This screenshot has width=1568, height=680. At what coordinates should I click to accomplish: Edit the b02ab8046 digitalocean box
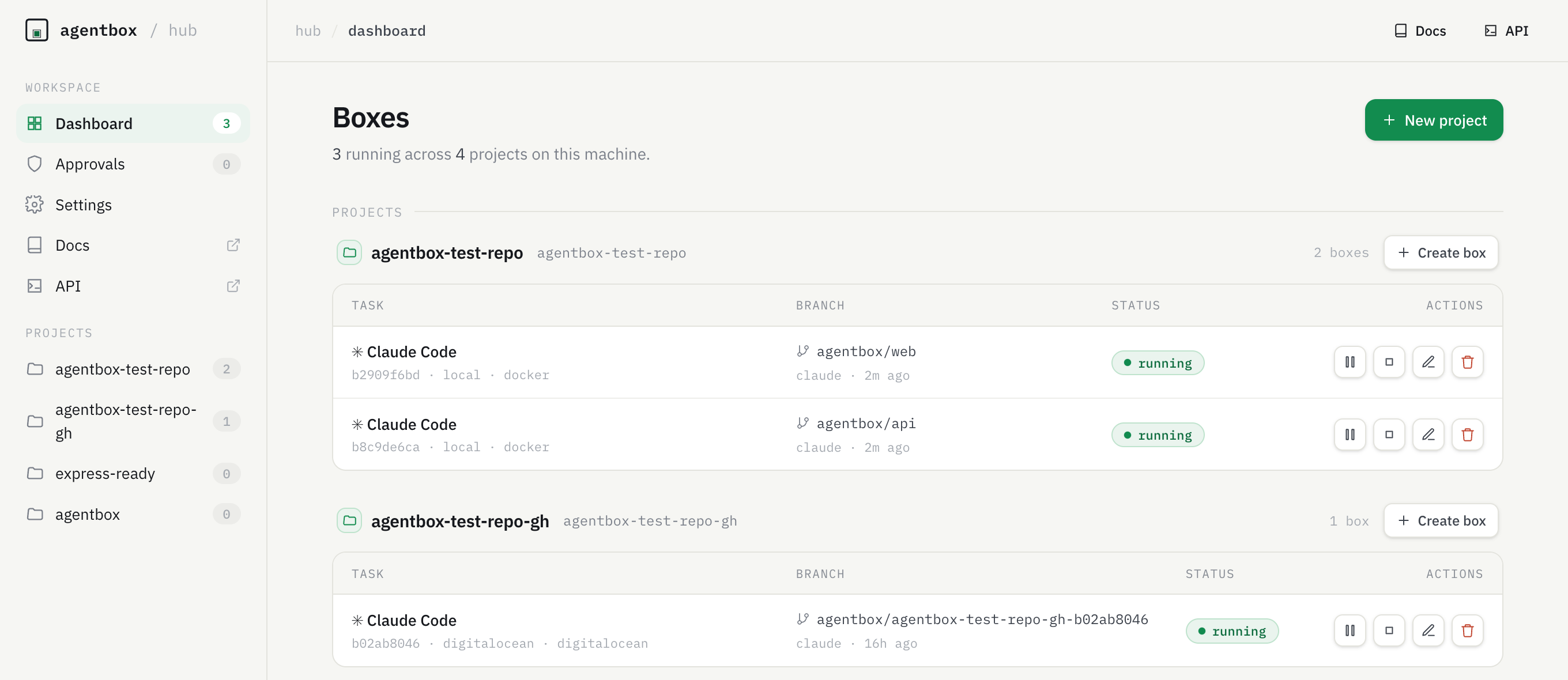(1428, 631)
